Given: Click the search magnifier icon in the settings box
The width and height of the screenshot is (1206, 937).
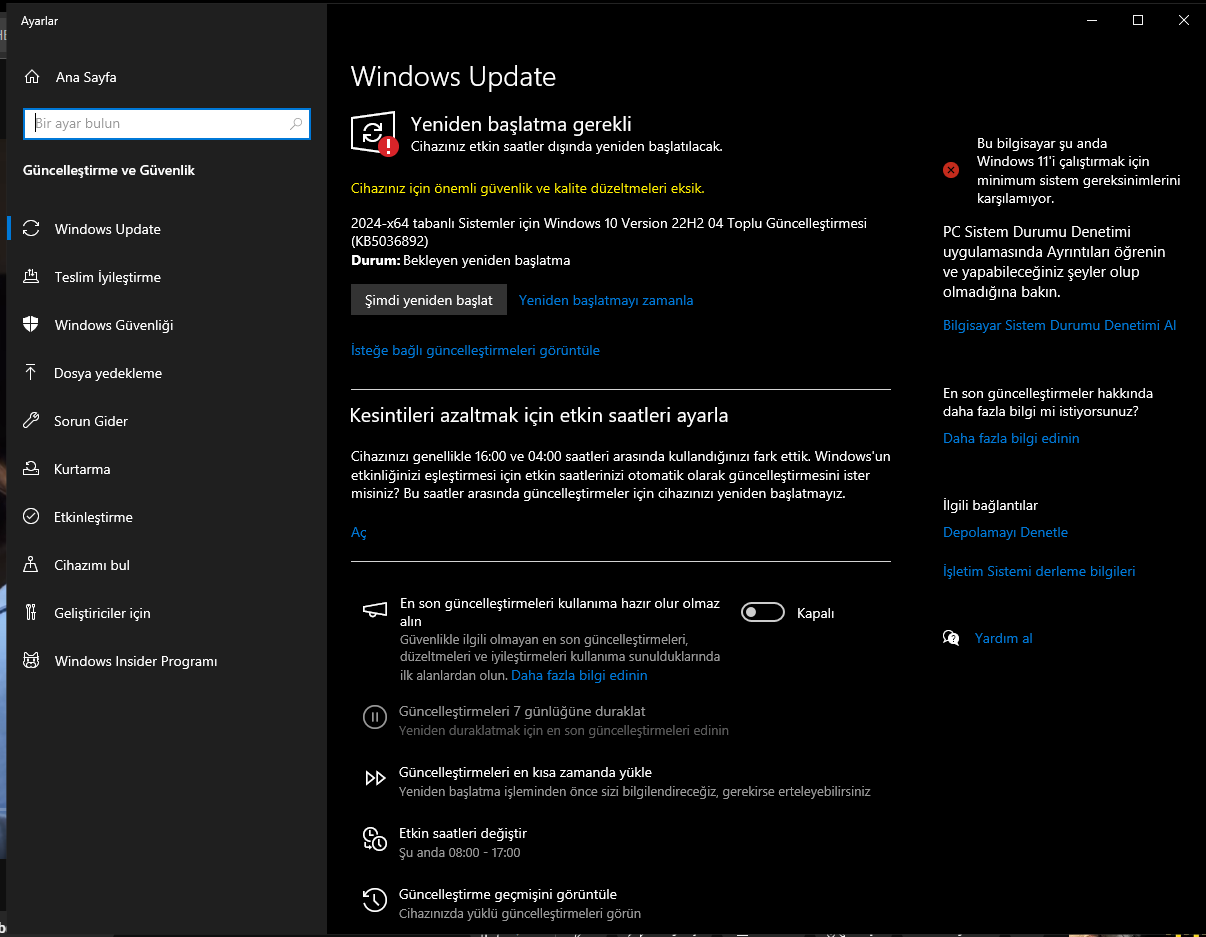Looking at the screenshot, I should (296, 124).
